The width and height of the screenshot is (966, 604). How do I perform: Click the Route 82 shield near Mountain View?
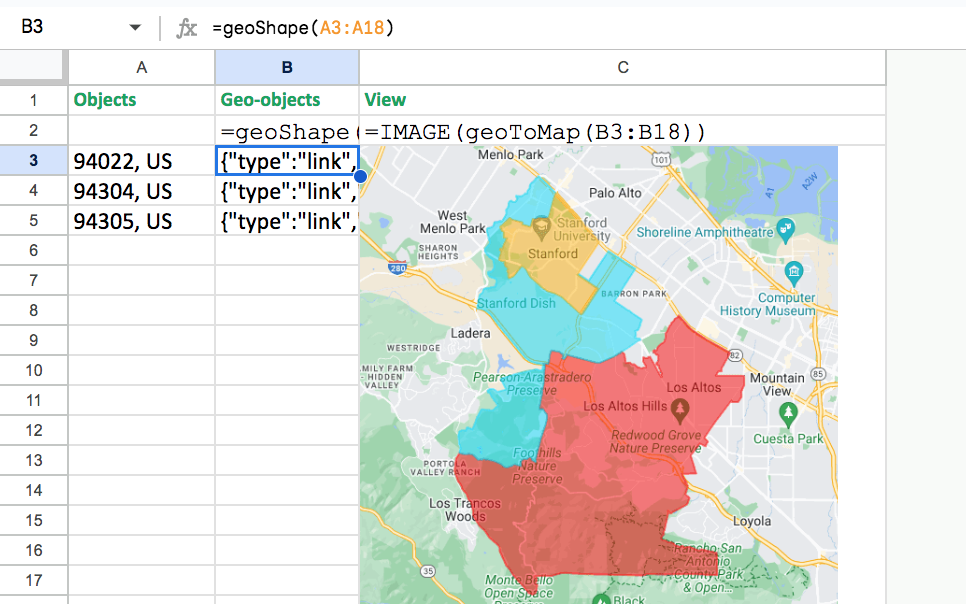pyautogui.click(x=735, y=355)
